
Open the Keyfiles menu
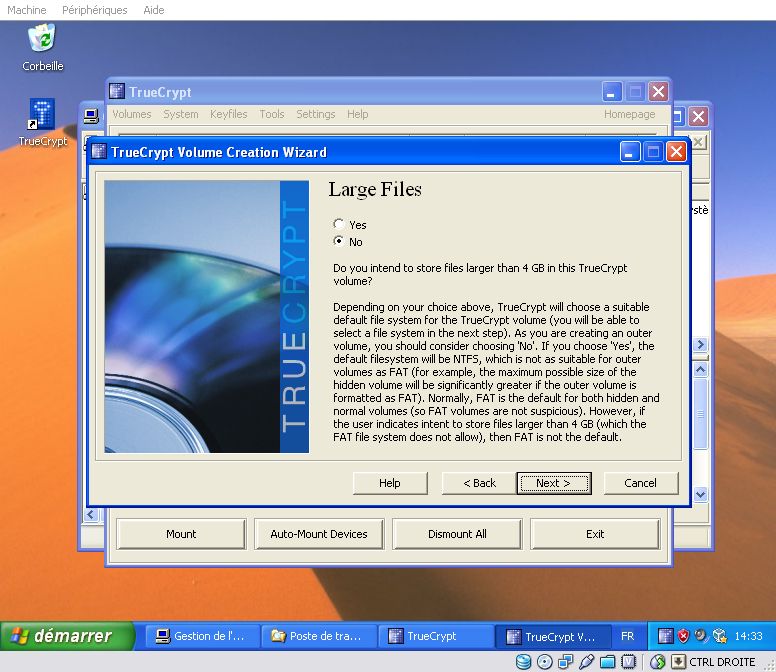point(228,114)
